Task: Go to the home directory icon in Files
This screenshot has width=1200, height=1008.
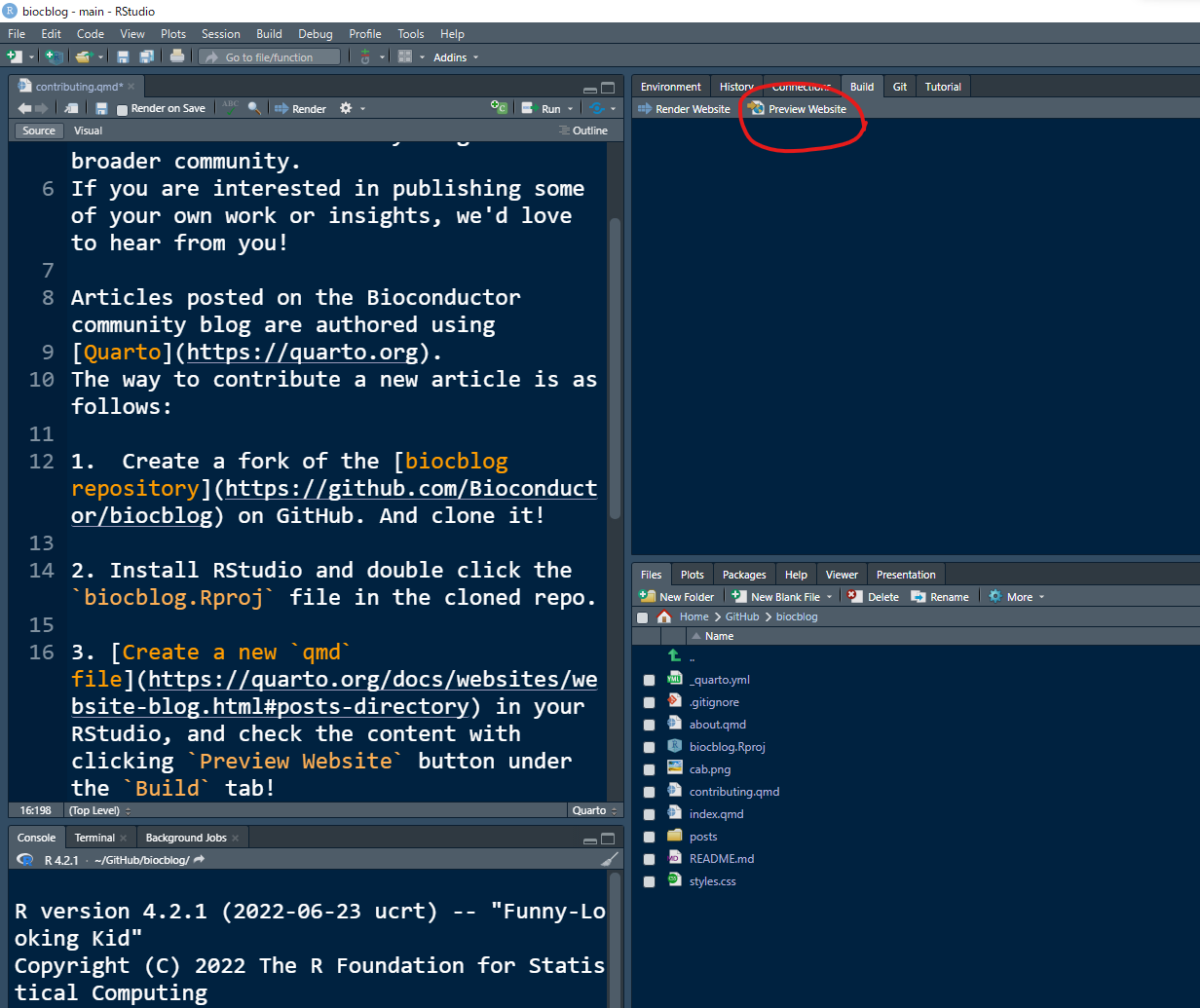Action: 664,616
